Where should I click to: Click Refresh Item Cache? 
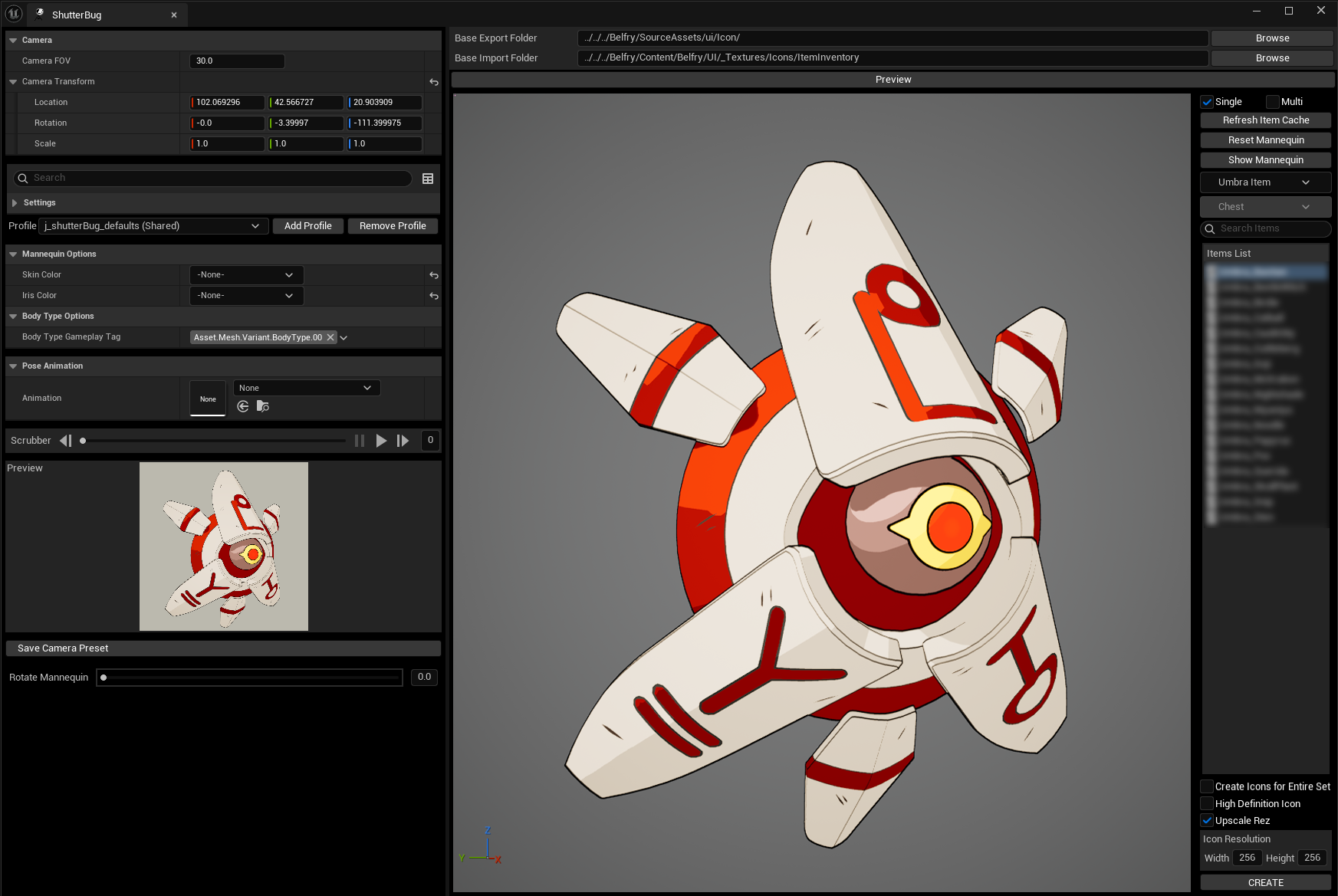pyautogui.click(x=1265, y=120)
